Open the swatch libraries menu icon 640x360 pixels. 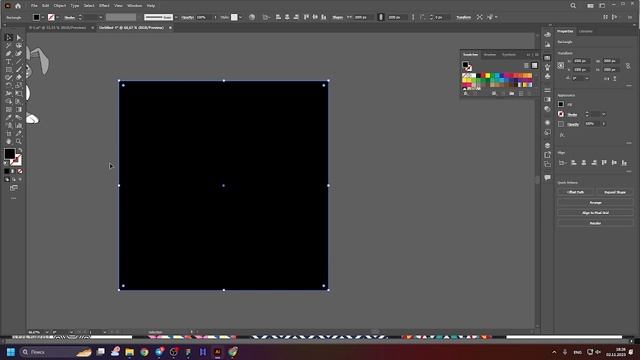pyautogui.click(x=466, y=93)
